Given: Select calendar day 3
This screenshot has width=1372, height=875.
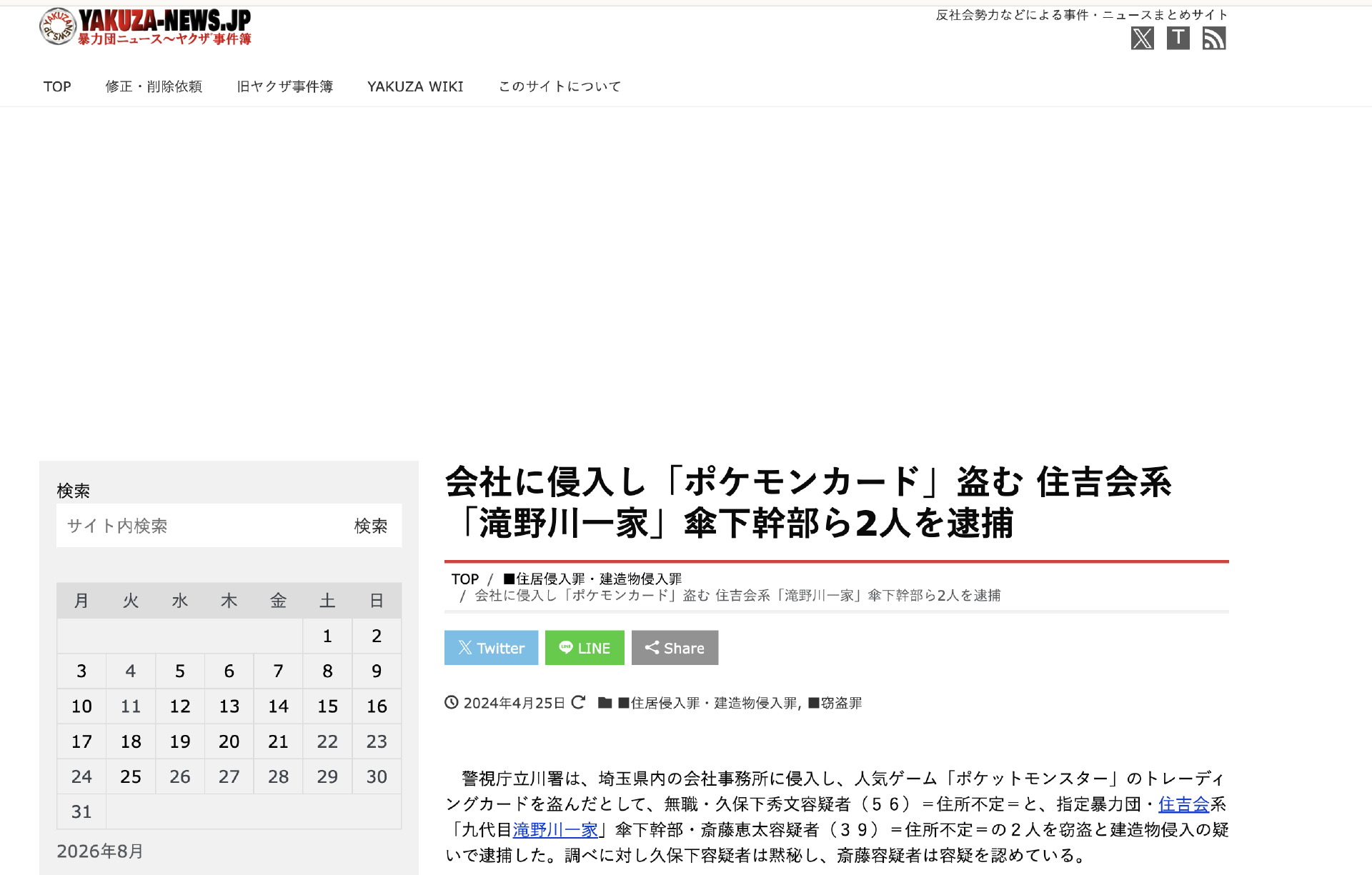Looking at the screenshot, I should click(x=81, y=671).
